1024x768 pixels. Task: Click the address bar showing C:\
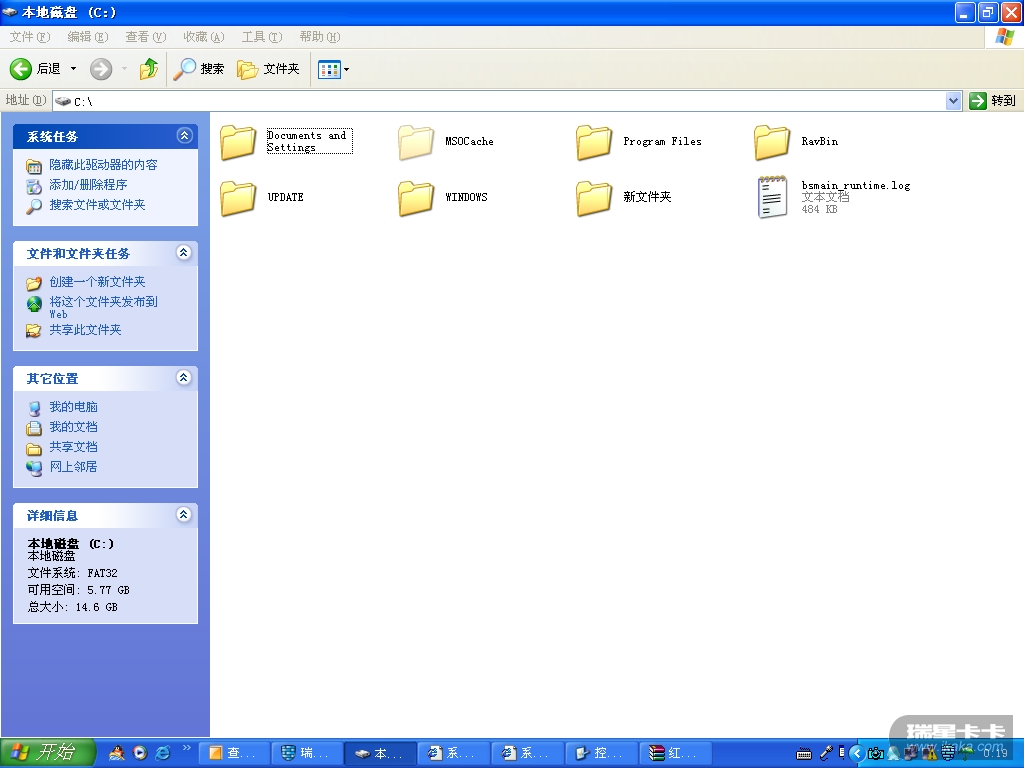coord(499,101)
